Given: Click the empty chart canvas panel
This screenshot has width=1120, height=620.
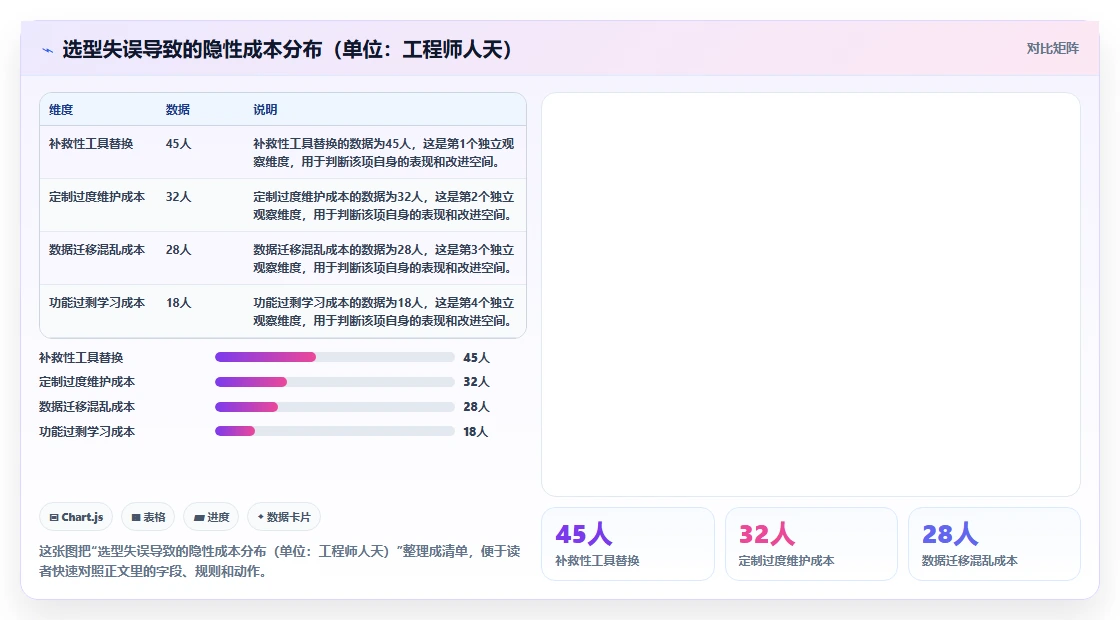Looking at the screenshot, I should coord(811,294).
